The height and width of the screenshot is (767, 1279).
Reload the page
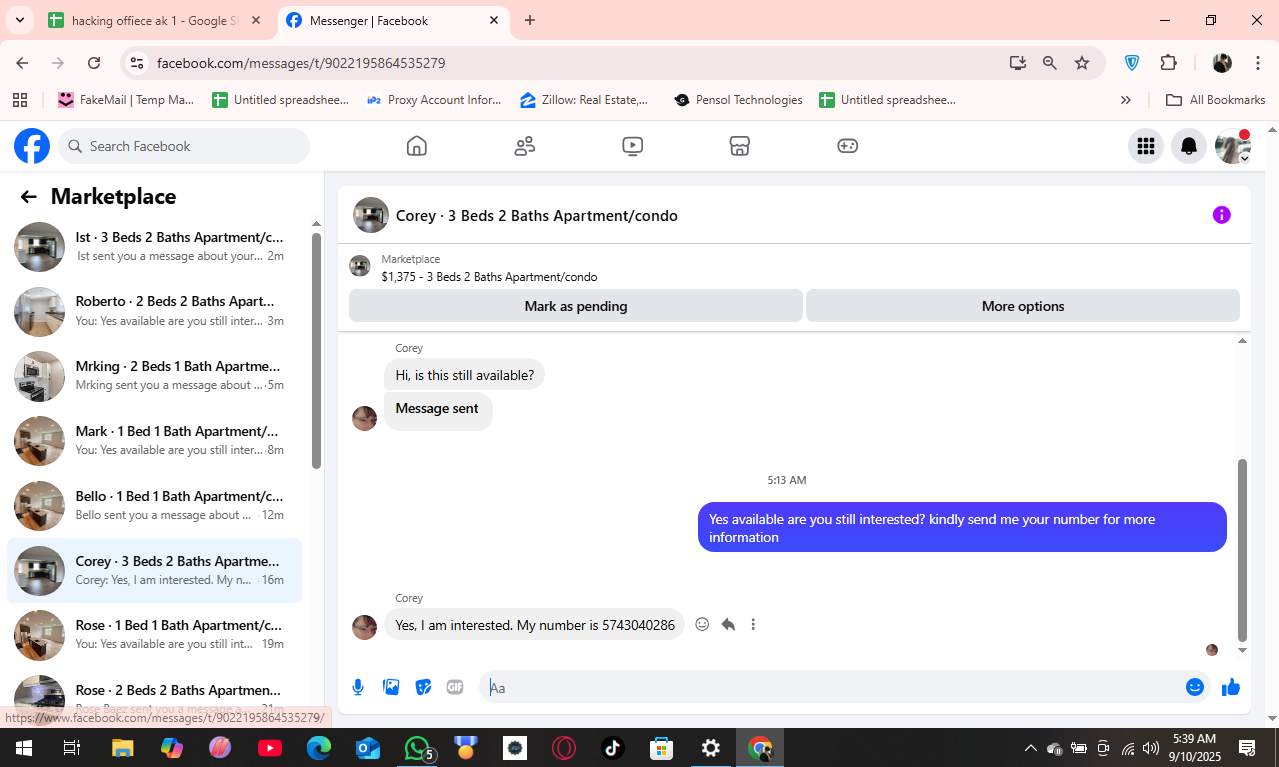[94, 63]
